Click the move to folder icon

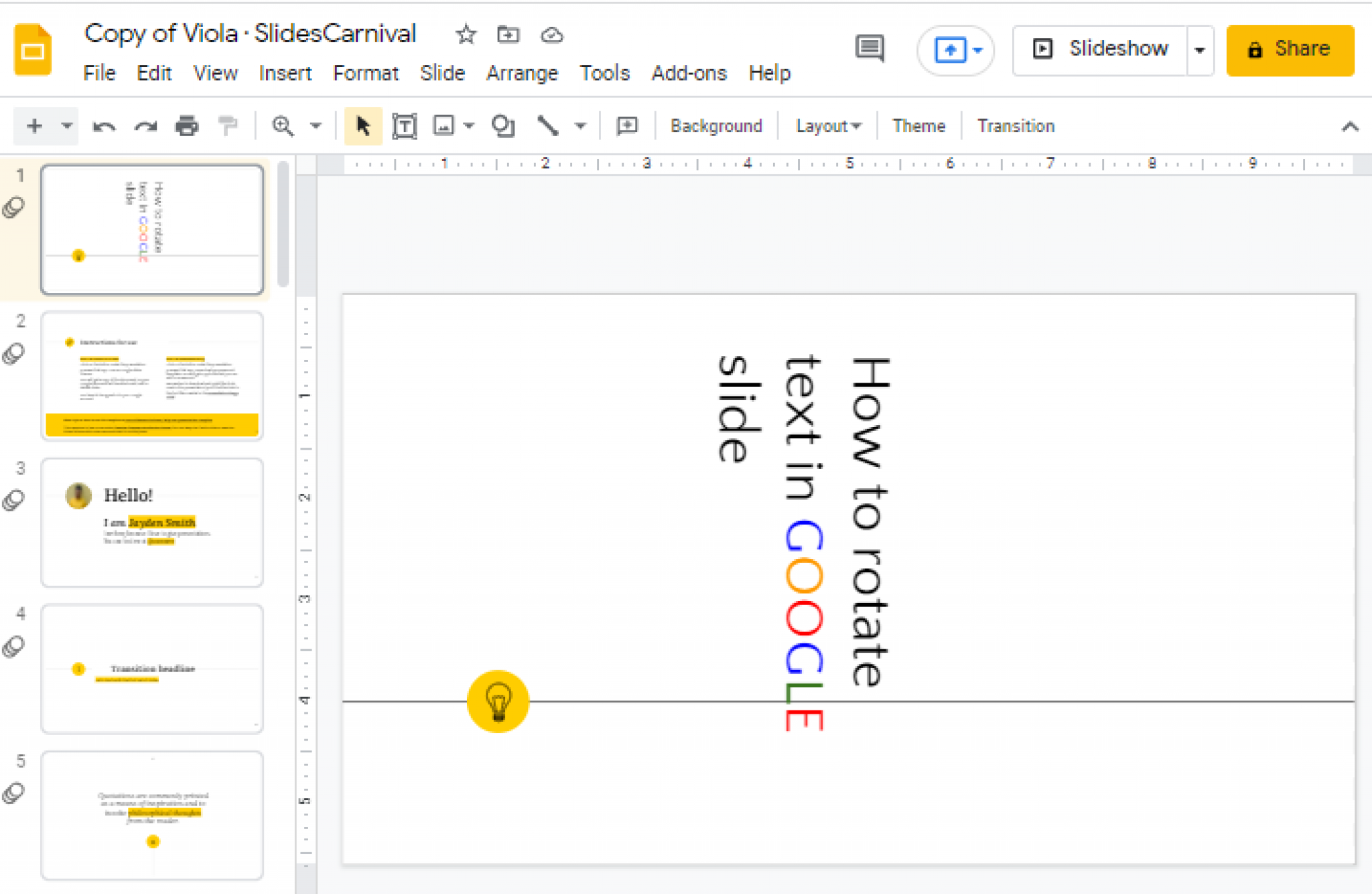coord(508,34)
